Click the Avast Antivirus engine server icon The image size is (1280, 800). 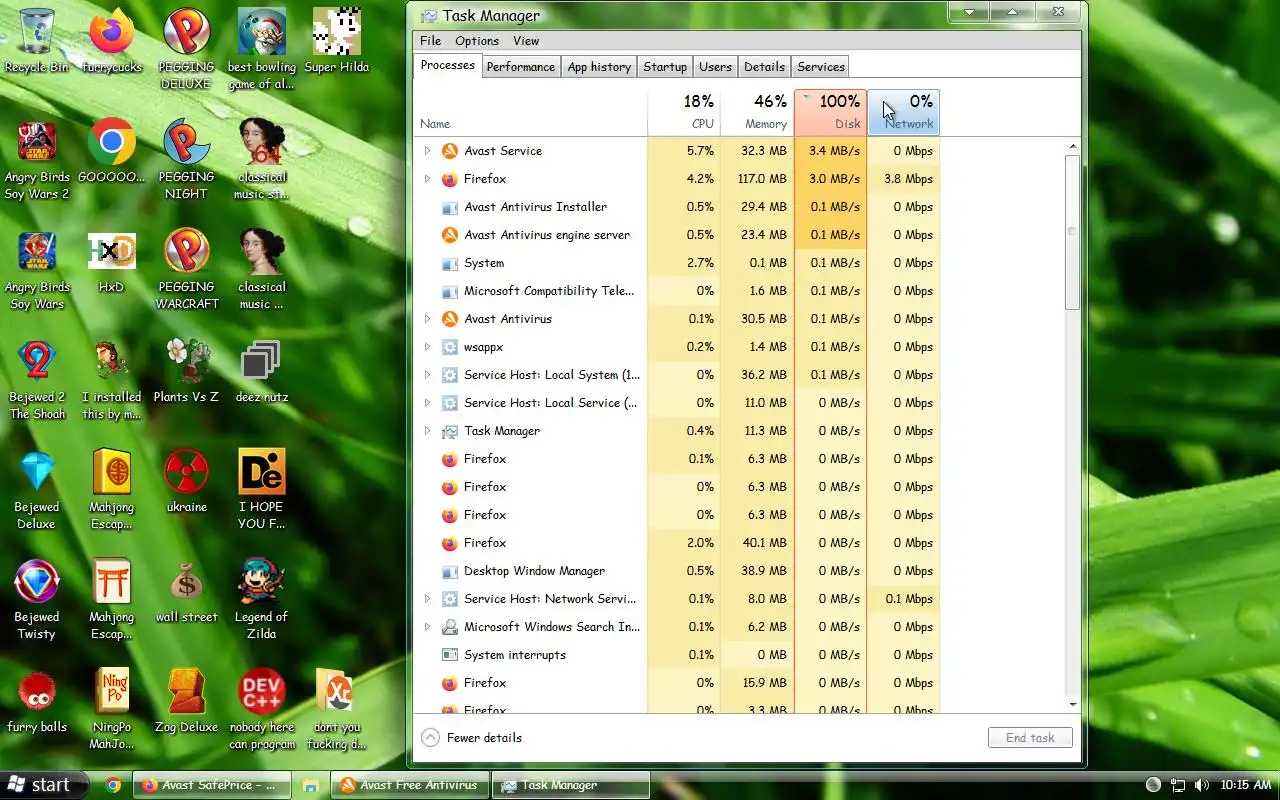tap(450, 235)
